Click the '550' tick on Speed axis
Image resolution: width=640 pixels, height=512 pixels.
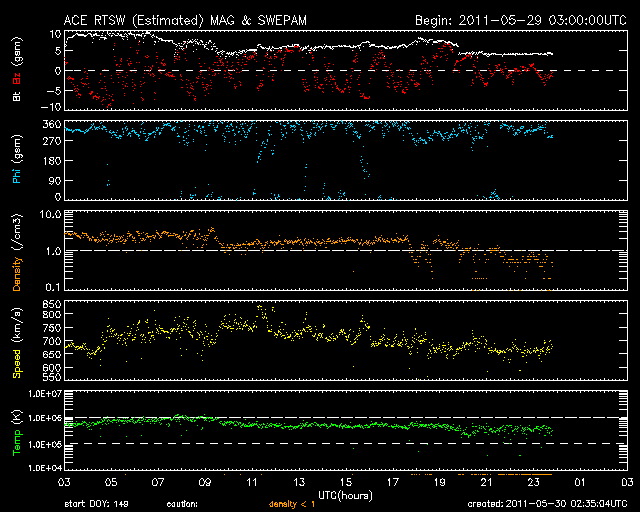click(52, 378)
